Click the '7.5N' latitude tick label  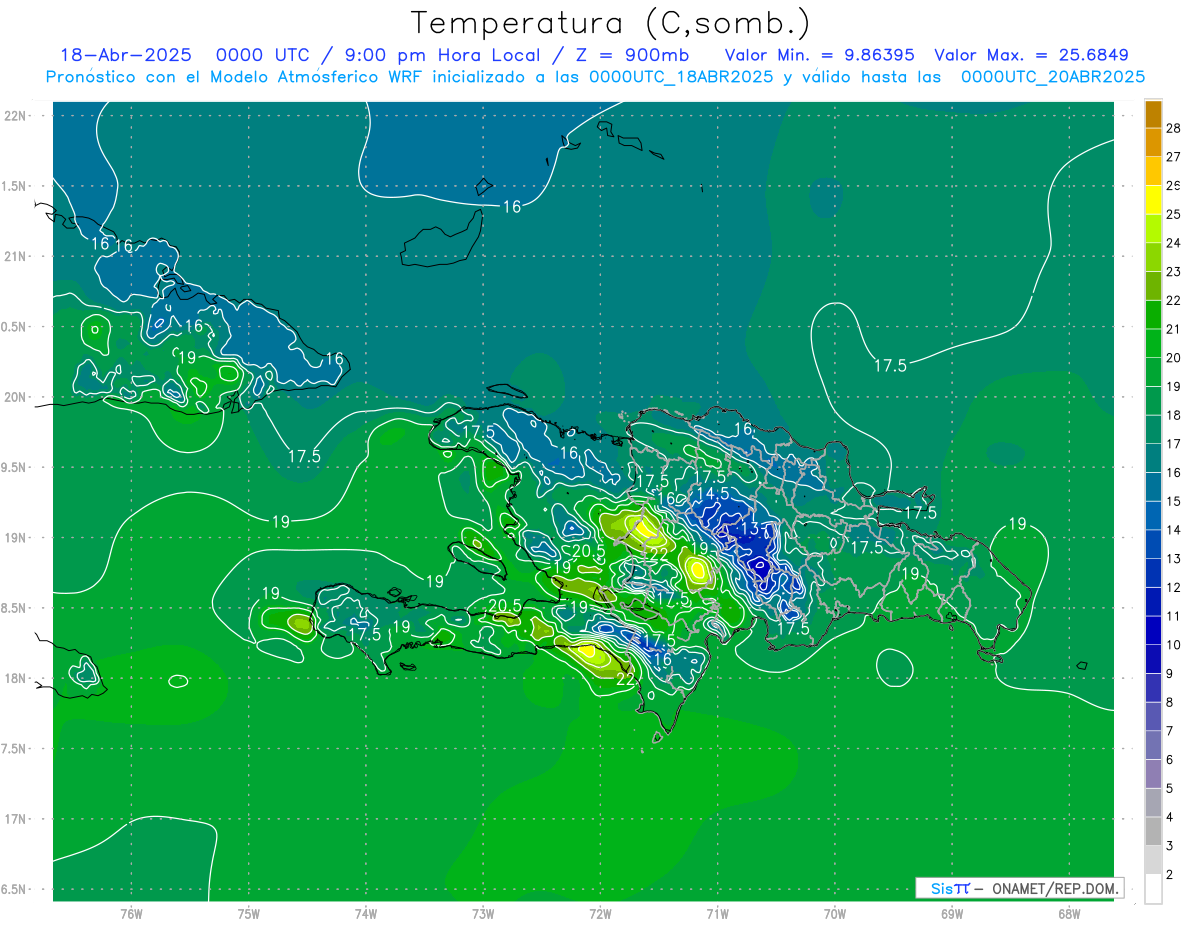(15, 748)
